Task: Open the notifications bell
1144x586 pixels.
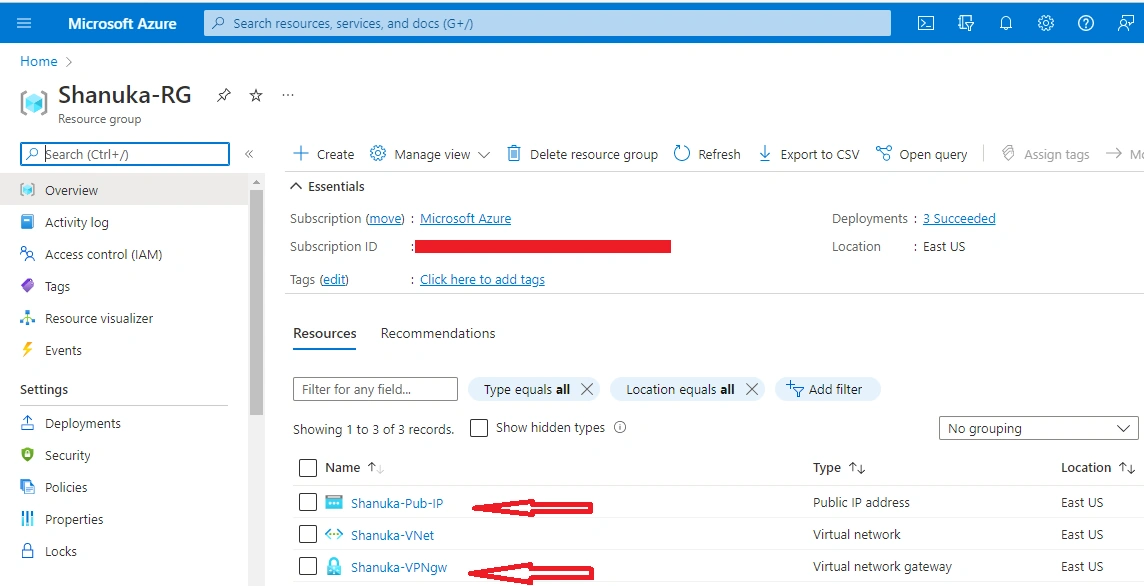Action: 1006,23
